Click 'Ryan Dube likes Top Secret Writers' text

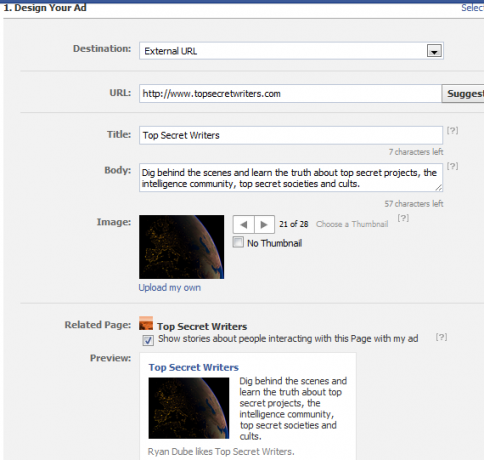coord(221,452)
